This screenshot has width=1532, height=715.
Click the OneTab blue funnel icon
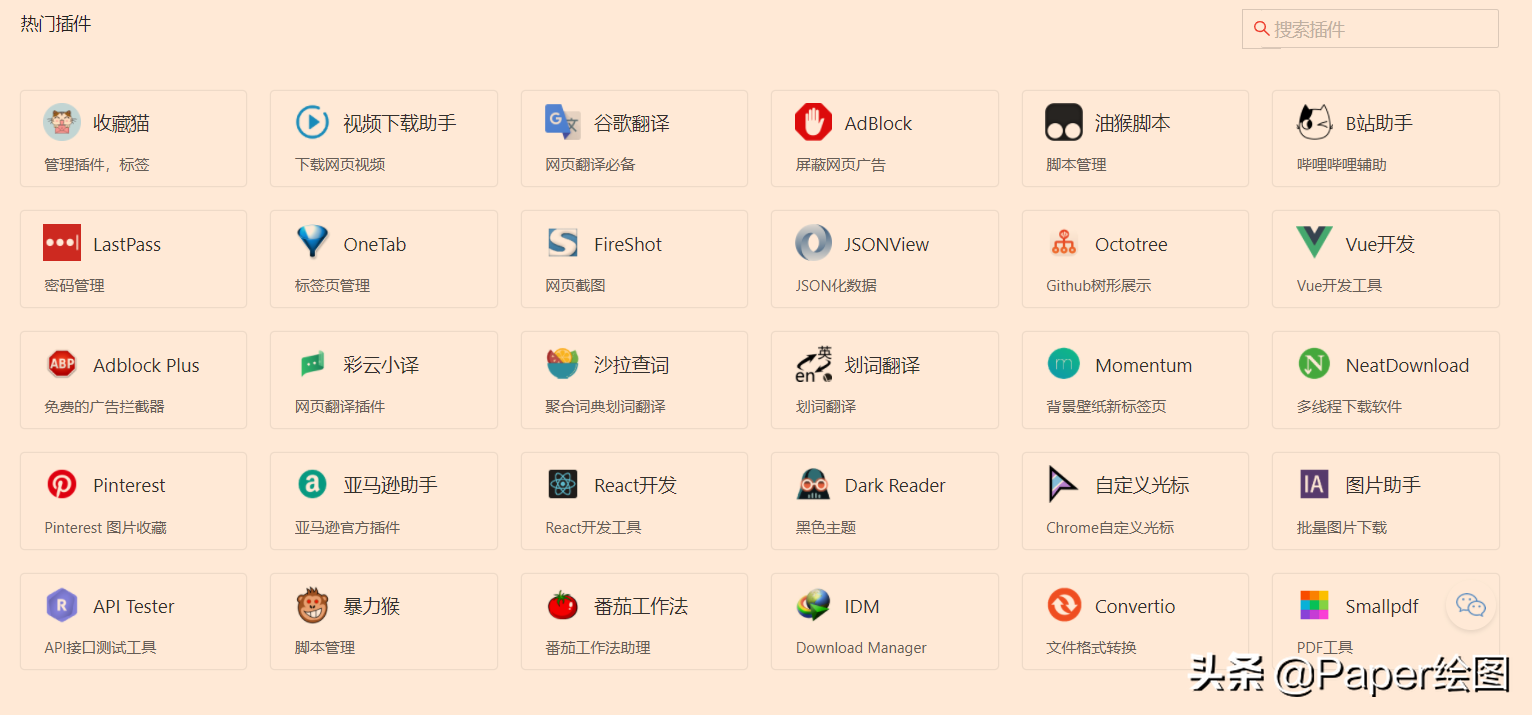click(x=313, y=243)
